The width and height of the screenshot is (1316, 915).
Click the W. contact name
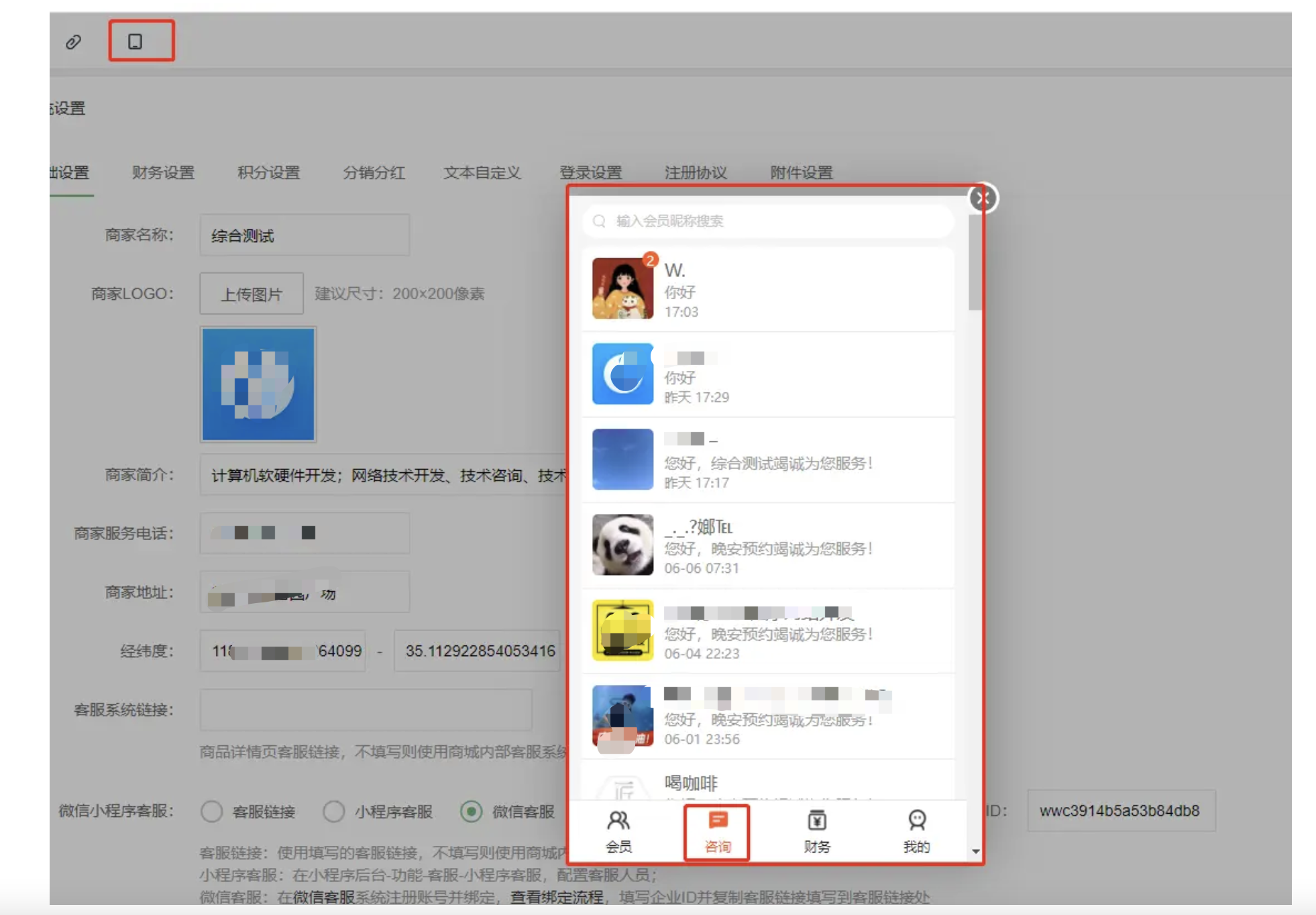pyautogui.click(x=675, y=270)
